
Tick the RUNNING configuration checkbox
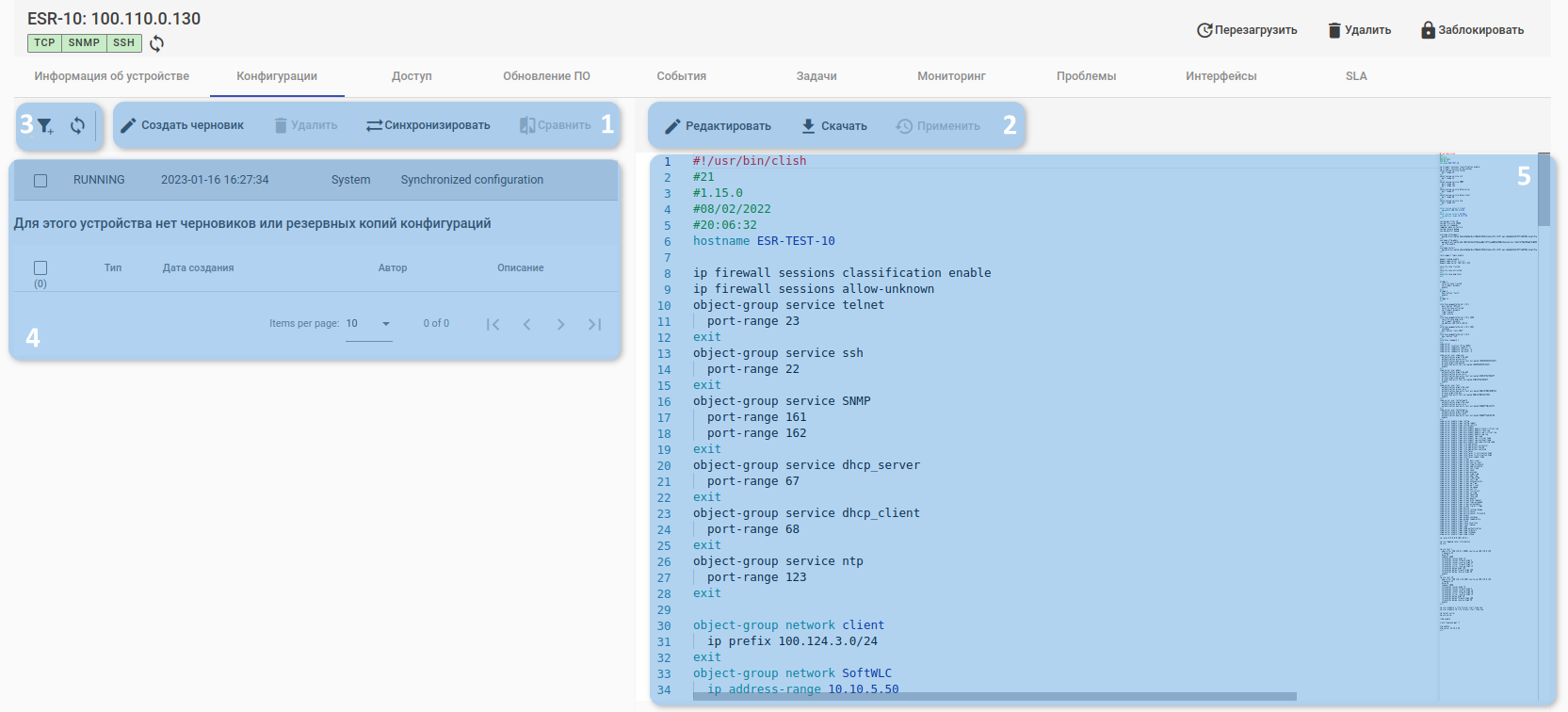[40, 180]
